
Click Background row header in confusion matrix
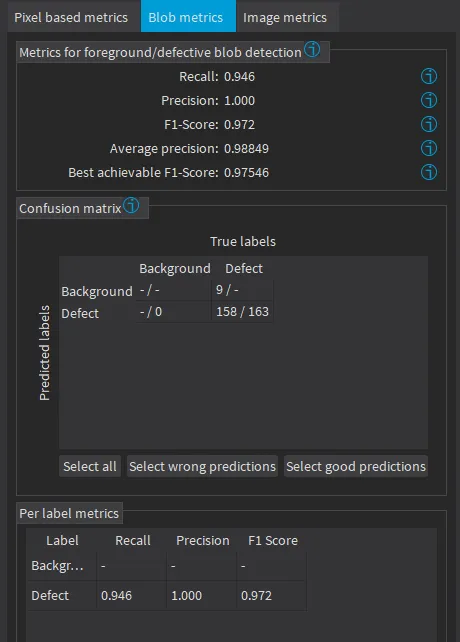tap(97, 292)
